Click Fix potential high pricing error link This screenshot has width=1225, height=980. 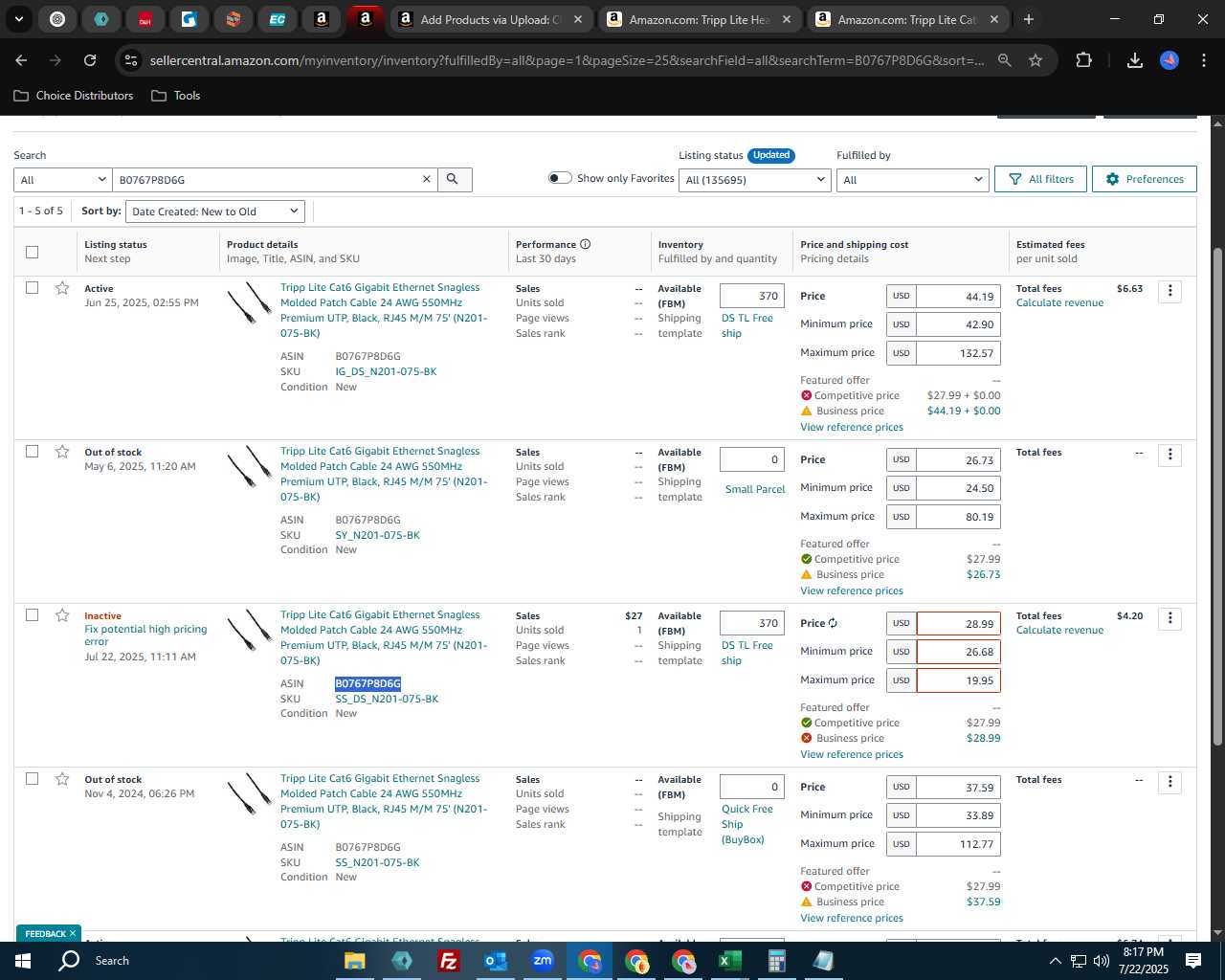tap(145, 635)
